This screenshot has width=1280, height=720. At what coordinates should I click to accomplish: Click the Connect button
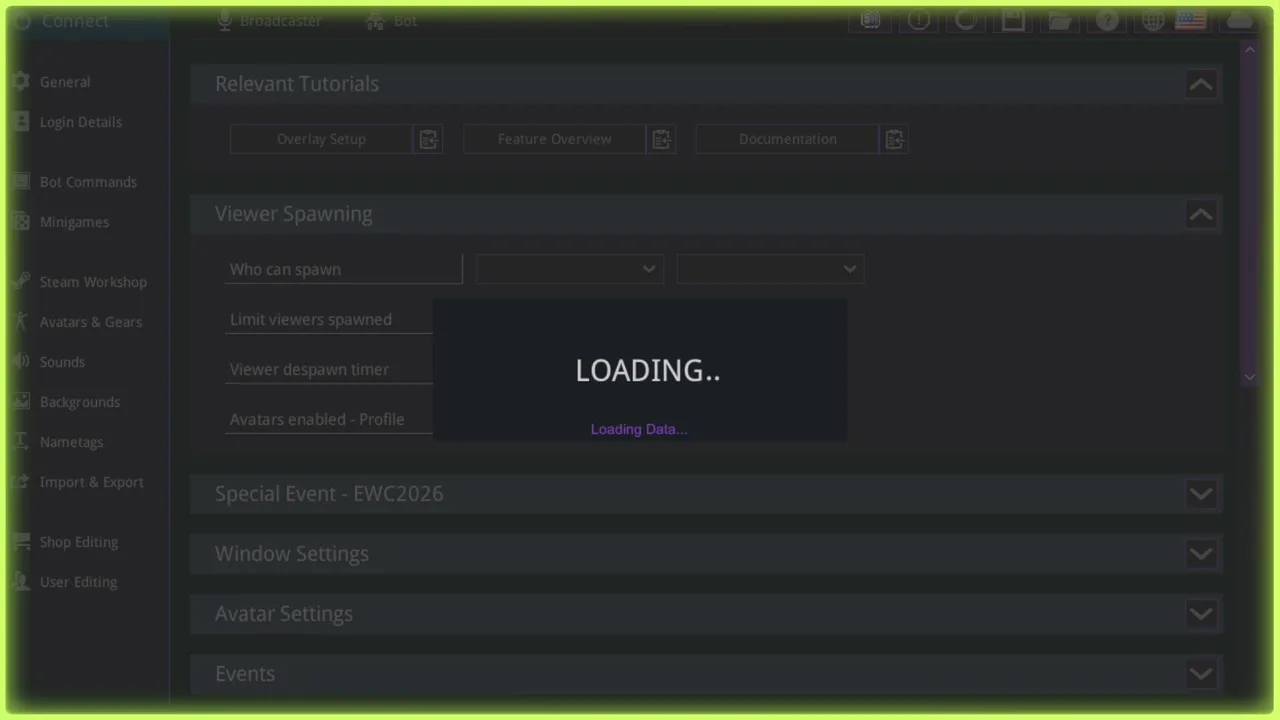(x=88, y=22)
